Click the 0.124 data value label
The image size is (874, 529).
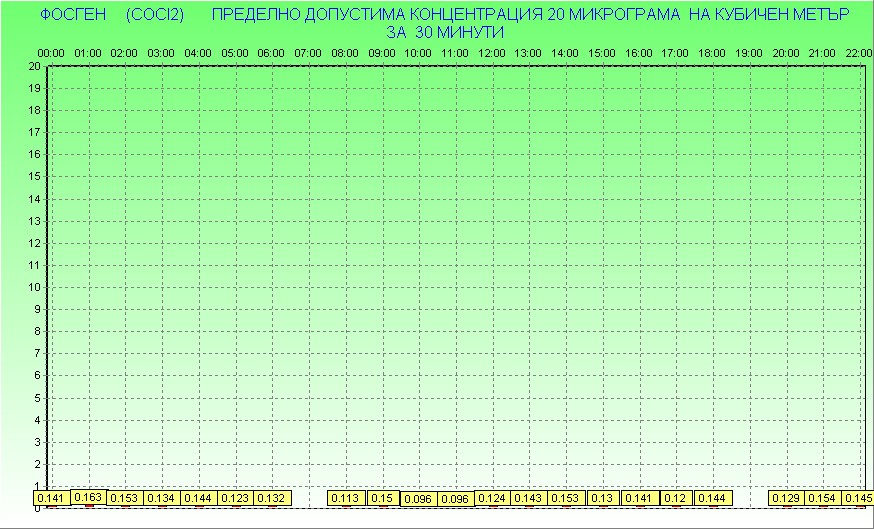tap(492, 498)
